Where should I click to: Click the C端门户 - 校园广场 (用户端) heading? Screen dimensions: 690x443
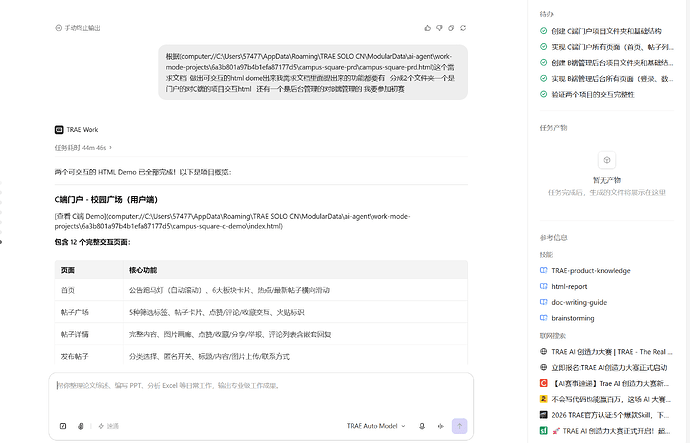106,199
